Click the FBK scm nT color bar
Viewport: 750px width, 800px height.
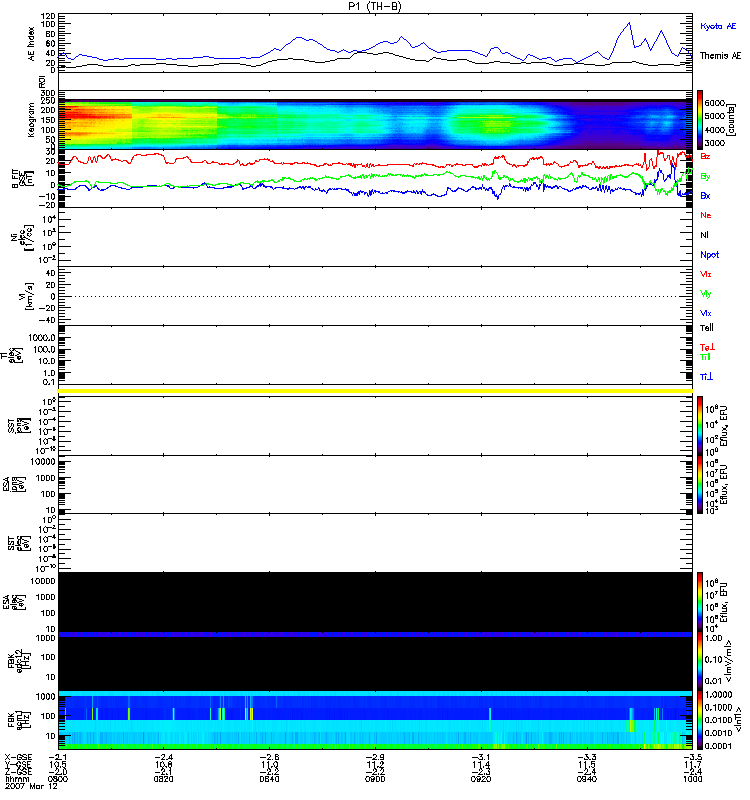(x=700, y=719)
